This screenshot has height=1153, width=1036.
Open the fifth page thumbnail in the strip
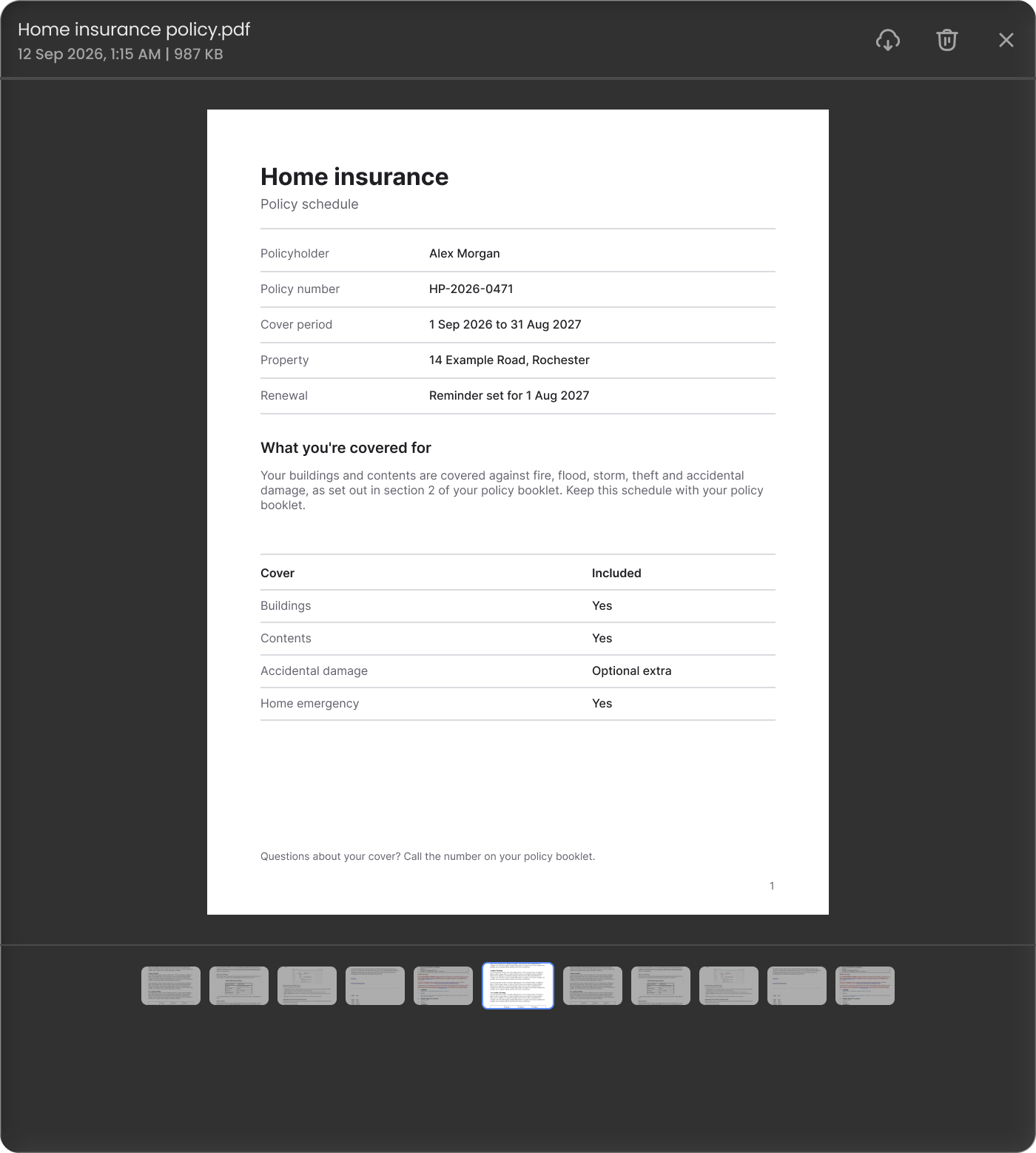click(443, 986)
